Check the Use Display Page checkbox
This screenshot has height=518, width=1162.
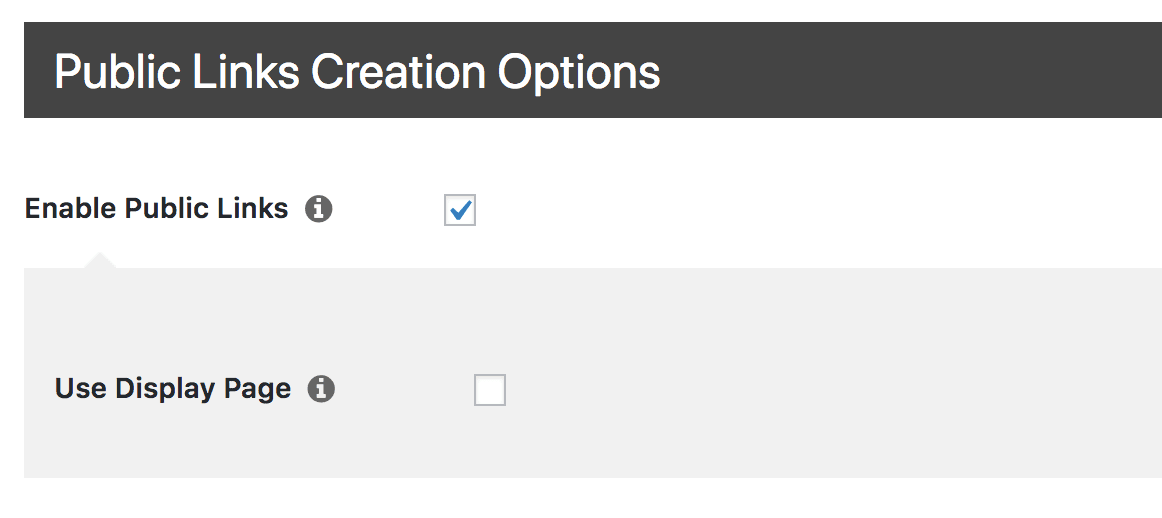[x=490, y=390]
